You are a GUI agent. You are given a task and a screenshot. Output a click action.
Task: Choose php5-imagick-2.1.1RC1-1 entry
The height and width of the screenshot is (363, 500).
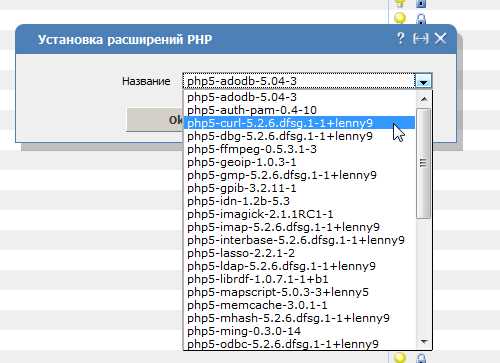pyautogui.click(x=299, y=214)
